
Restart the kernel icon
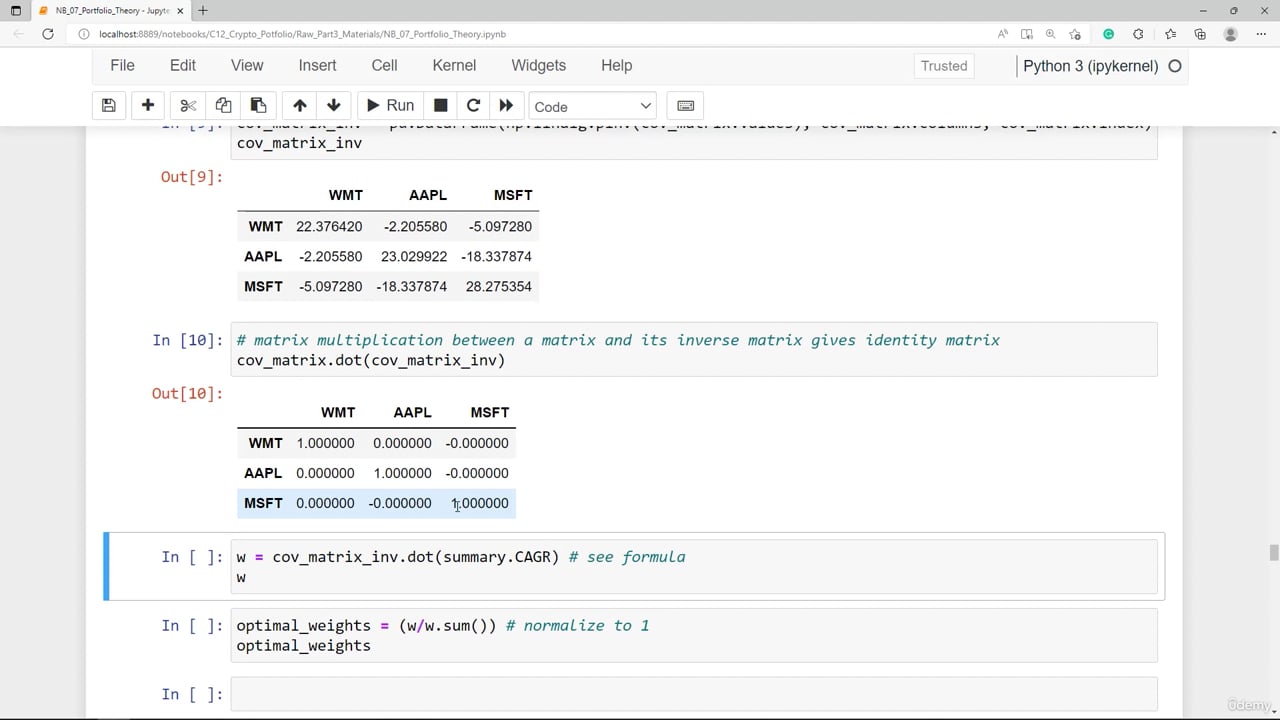(x=473, y=106)
